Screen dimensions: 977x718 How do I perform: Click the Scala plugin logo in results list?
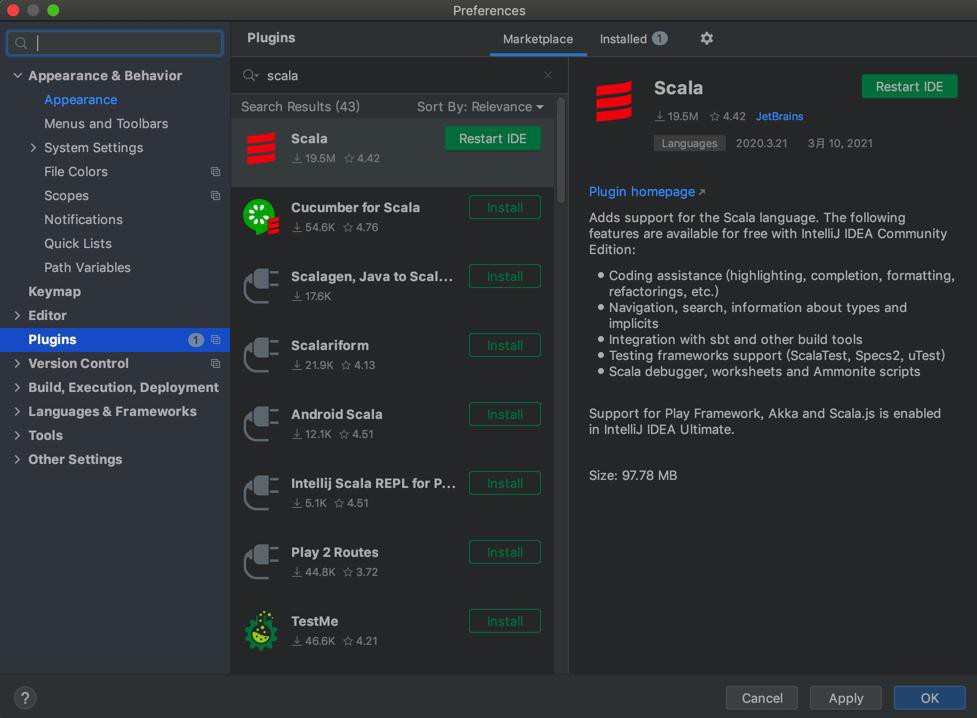(x=261, y=148)
